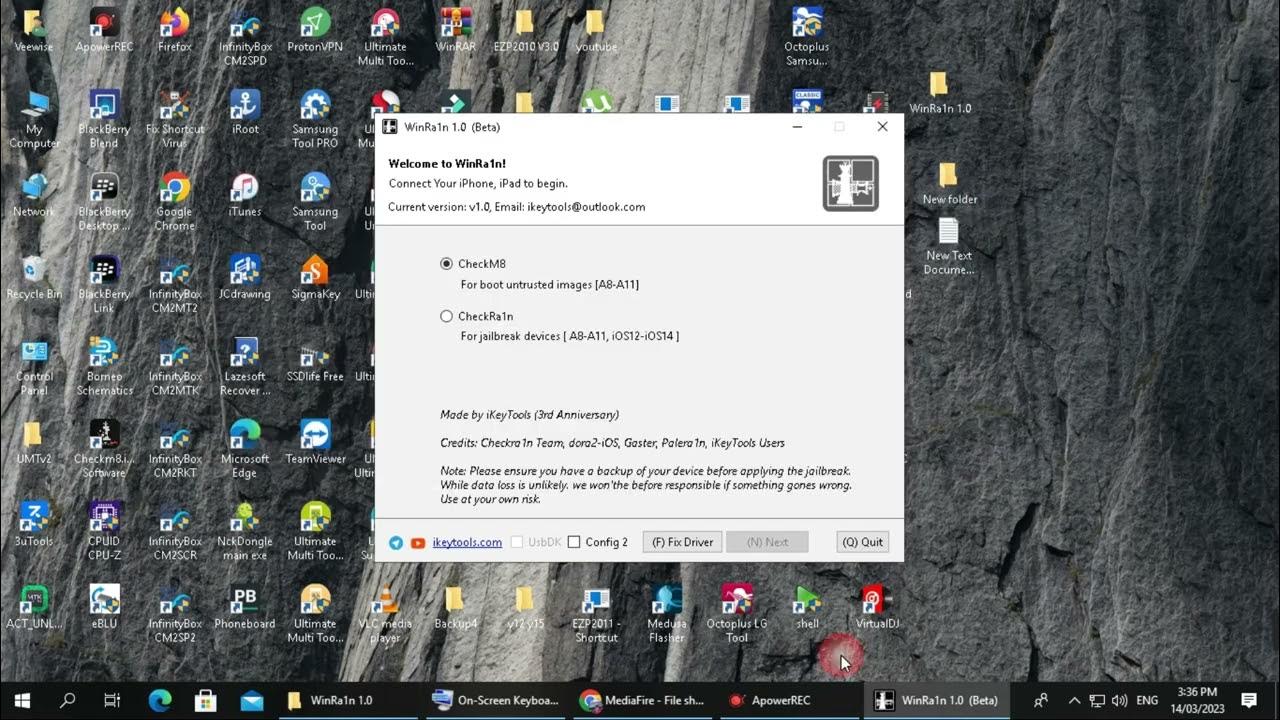Open Task View on the taskbar

coord(112,700)
